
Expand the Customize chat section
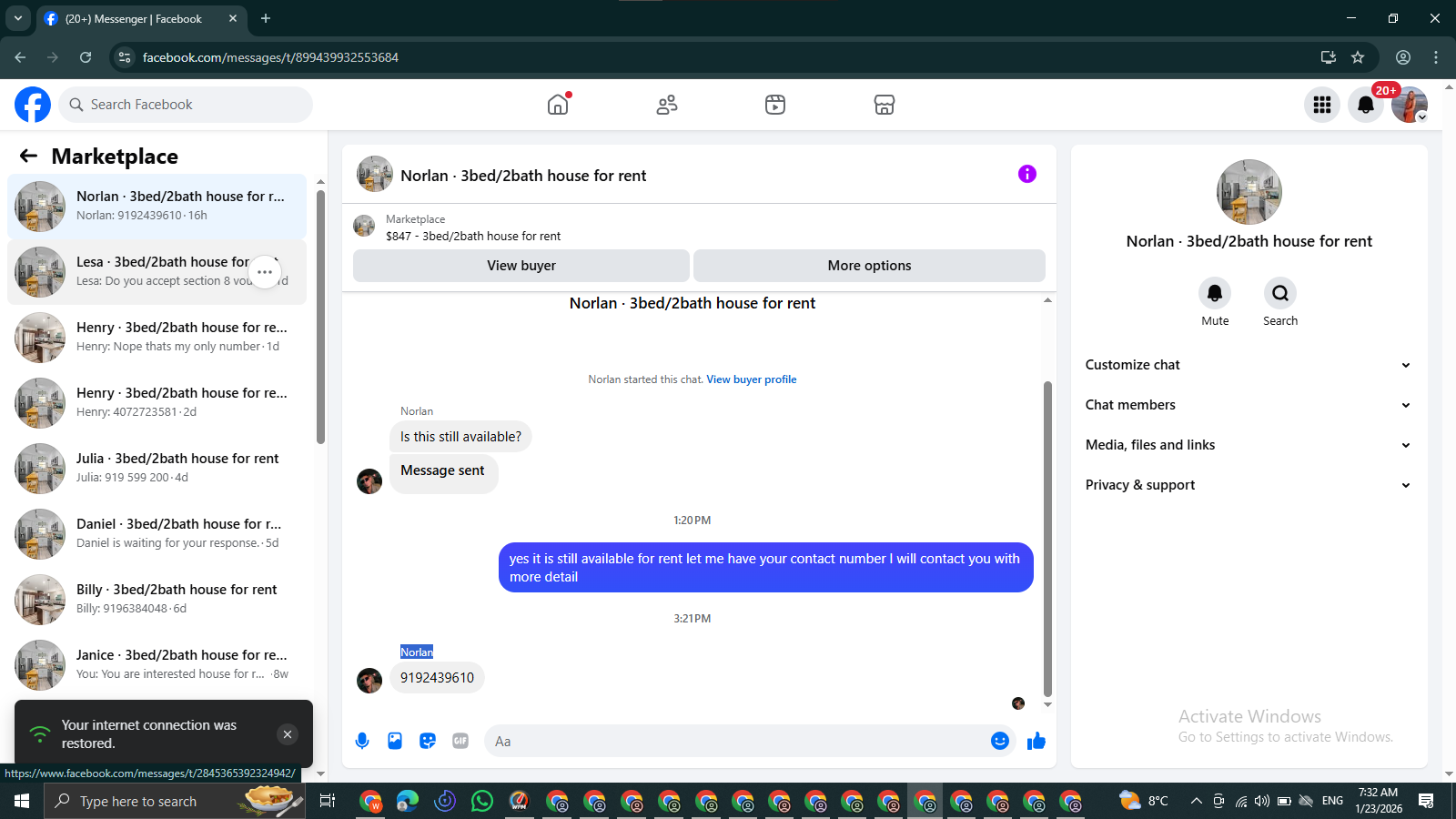(x=1249, y=365)
